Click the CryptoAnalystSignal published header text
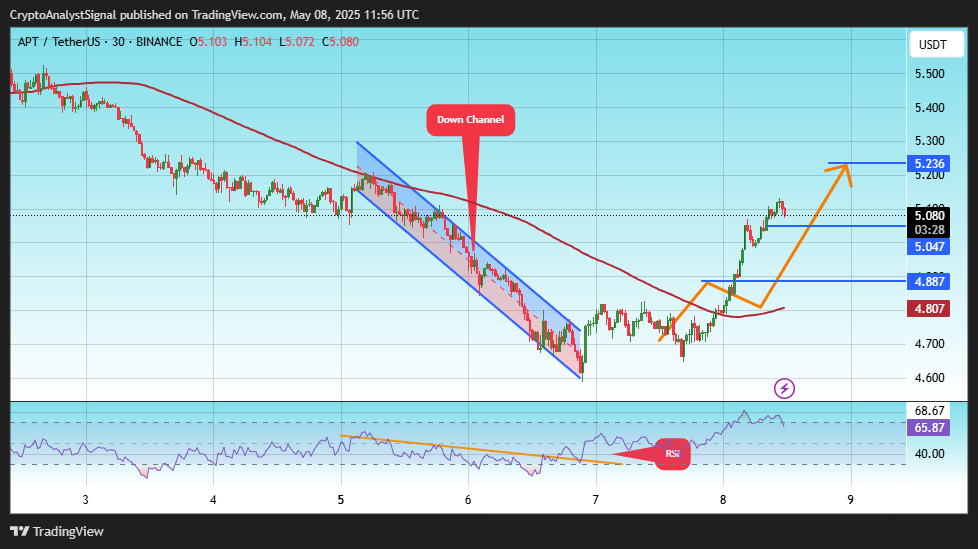 point(214,14)
